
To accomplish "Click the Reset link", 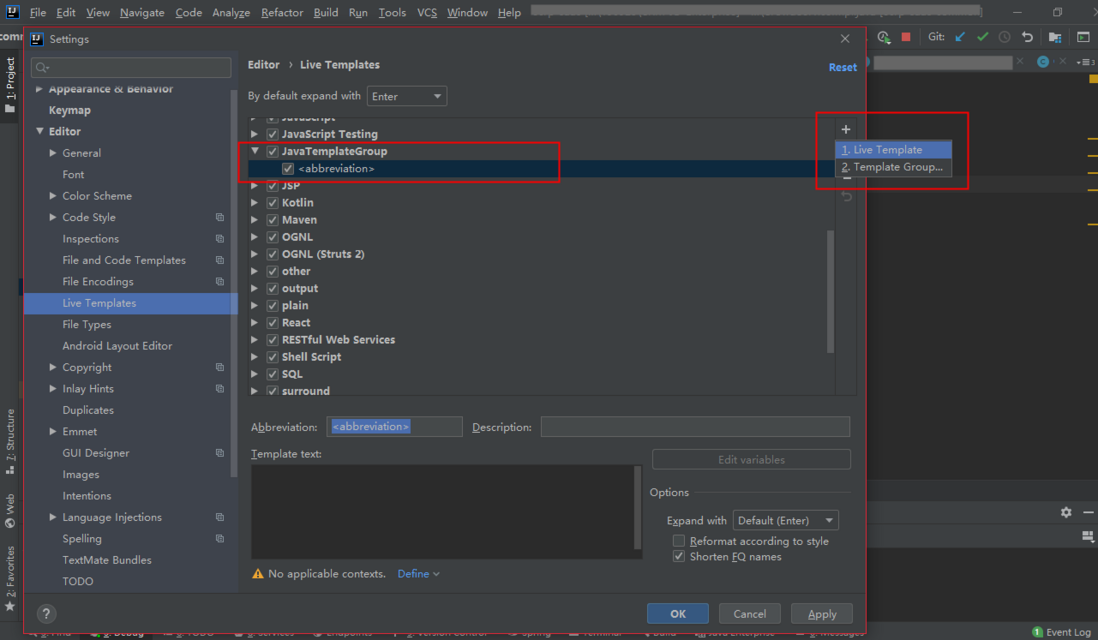I will coord(842,67).
